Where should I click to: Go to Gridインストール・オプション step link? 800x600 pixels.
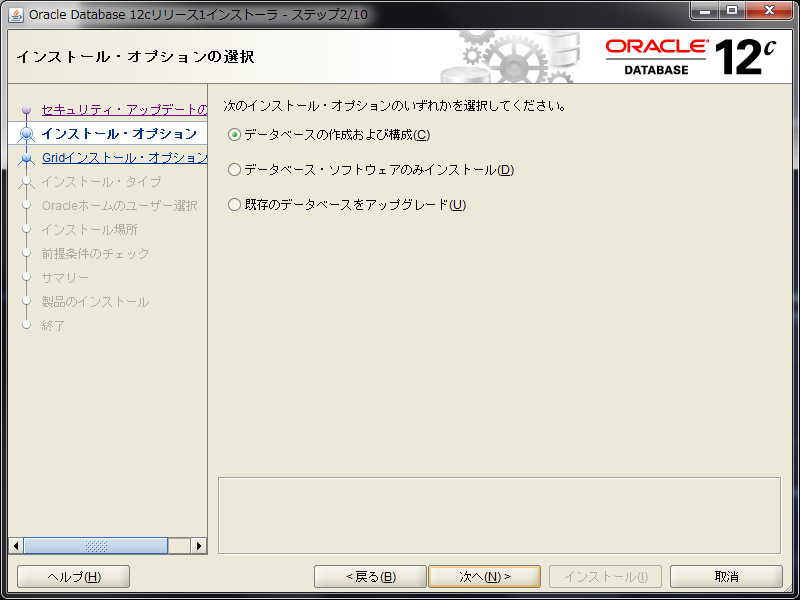(124, 158)
